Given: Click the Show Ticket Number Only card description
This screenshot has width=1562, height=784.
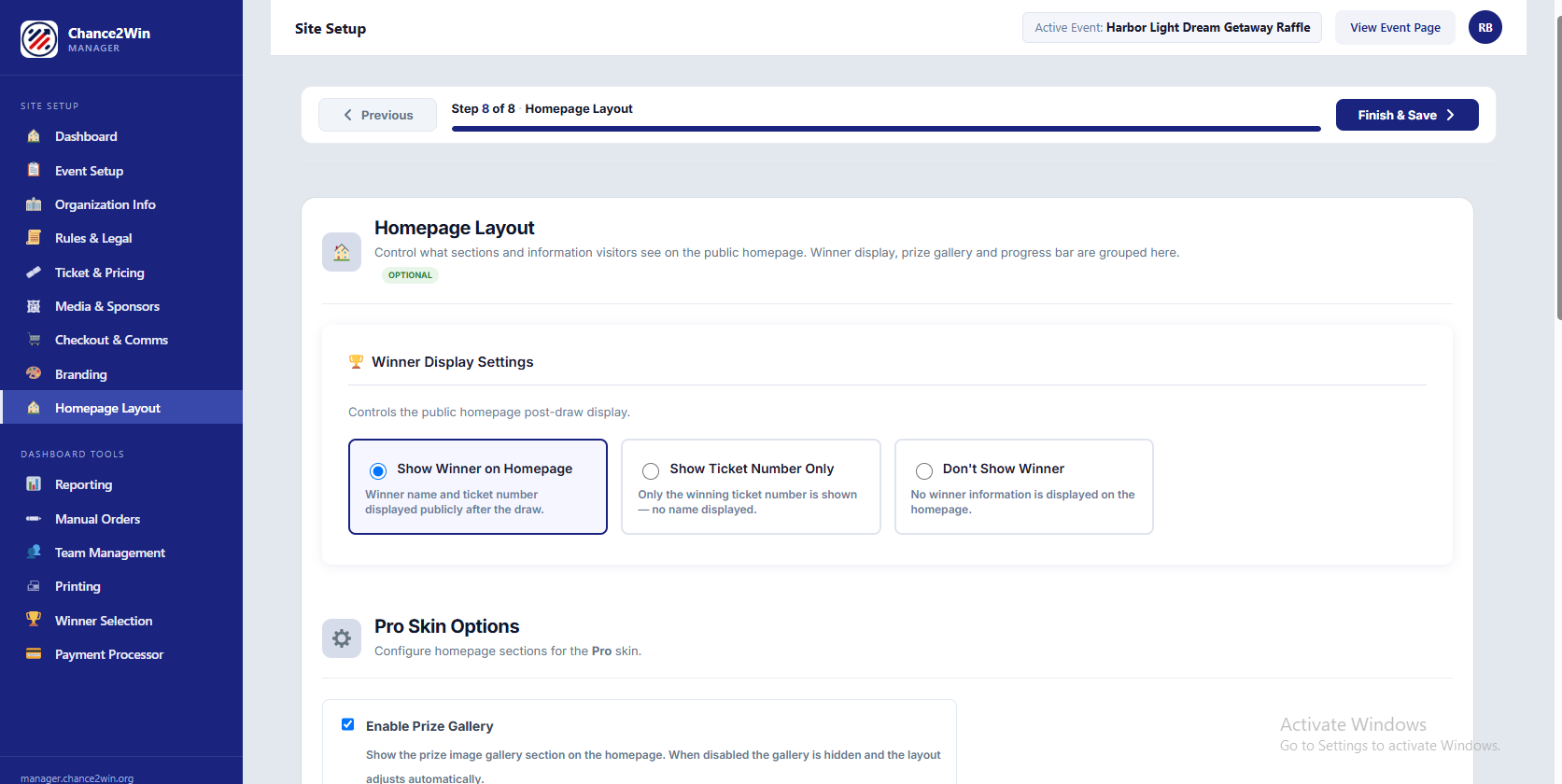Looking at the screenshot, I should (x=747, y=502).
